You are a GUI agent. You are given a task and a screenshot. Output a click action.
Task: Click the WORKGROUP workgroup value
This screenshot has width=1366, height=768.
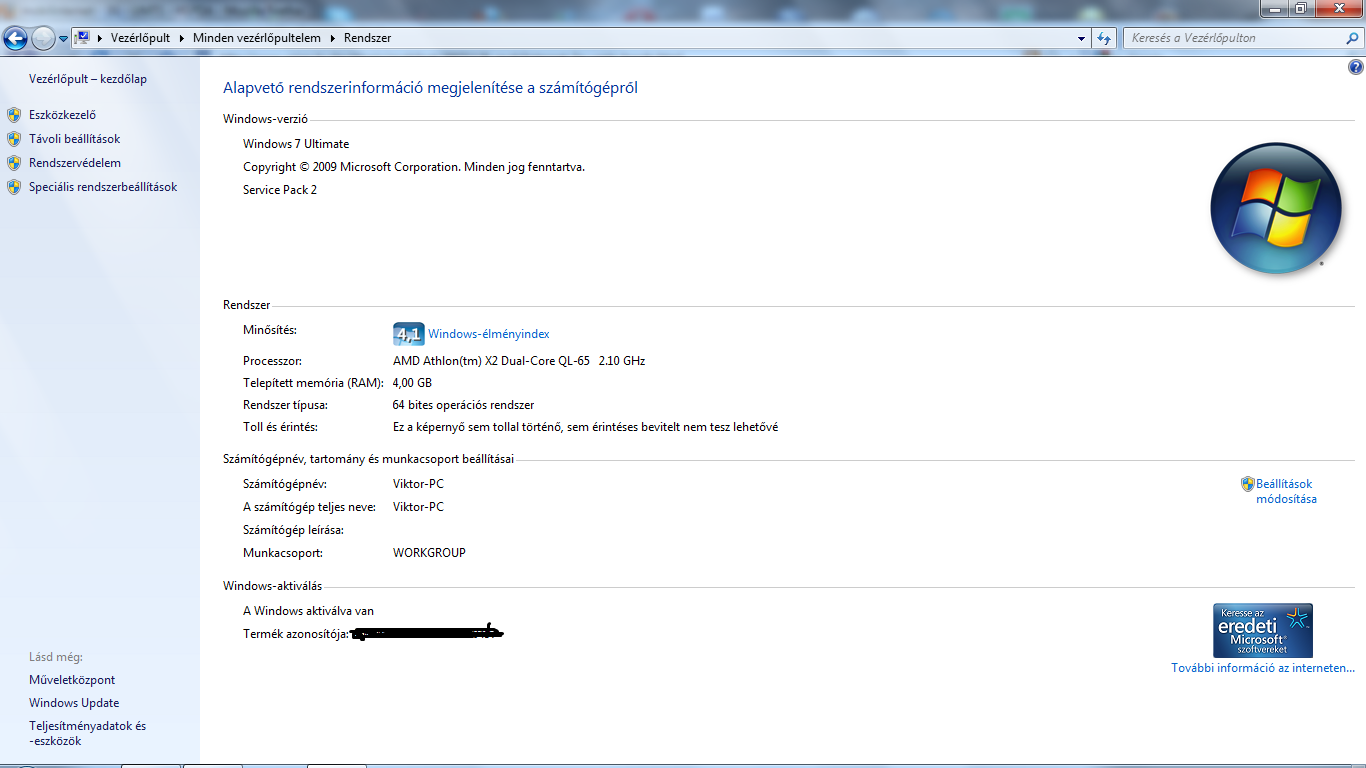[429, 553]
